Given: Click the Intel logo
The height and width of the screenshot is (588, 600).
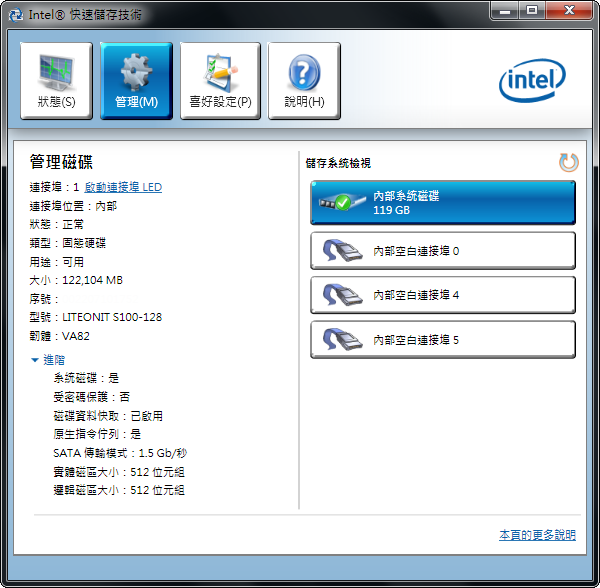Looking at the screenshot, I should click(532, 80).
